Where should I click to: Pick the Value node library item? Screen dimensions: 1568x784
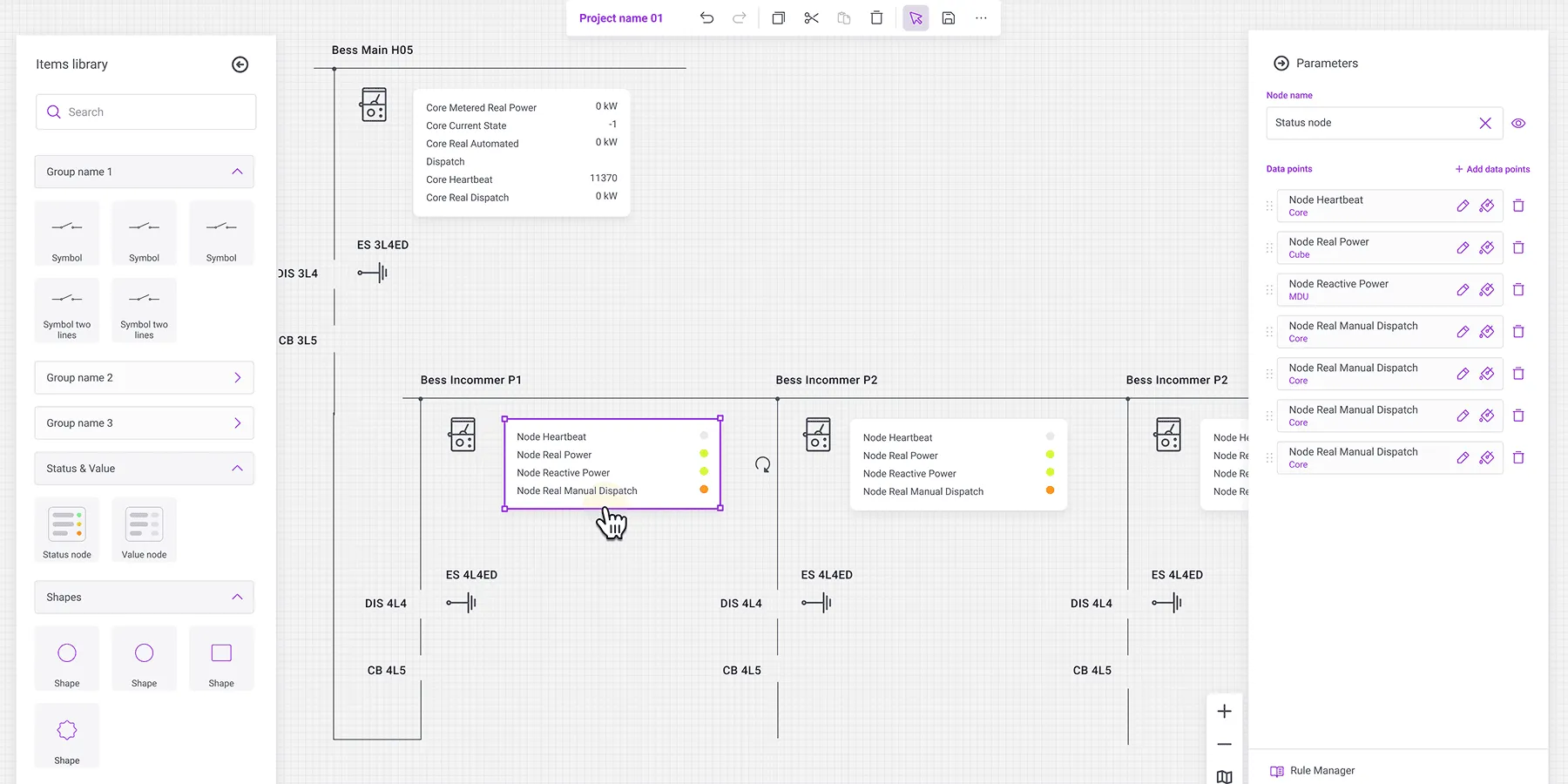click(x=144, y=530)
